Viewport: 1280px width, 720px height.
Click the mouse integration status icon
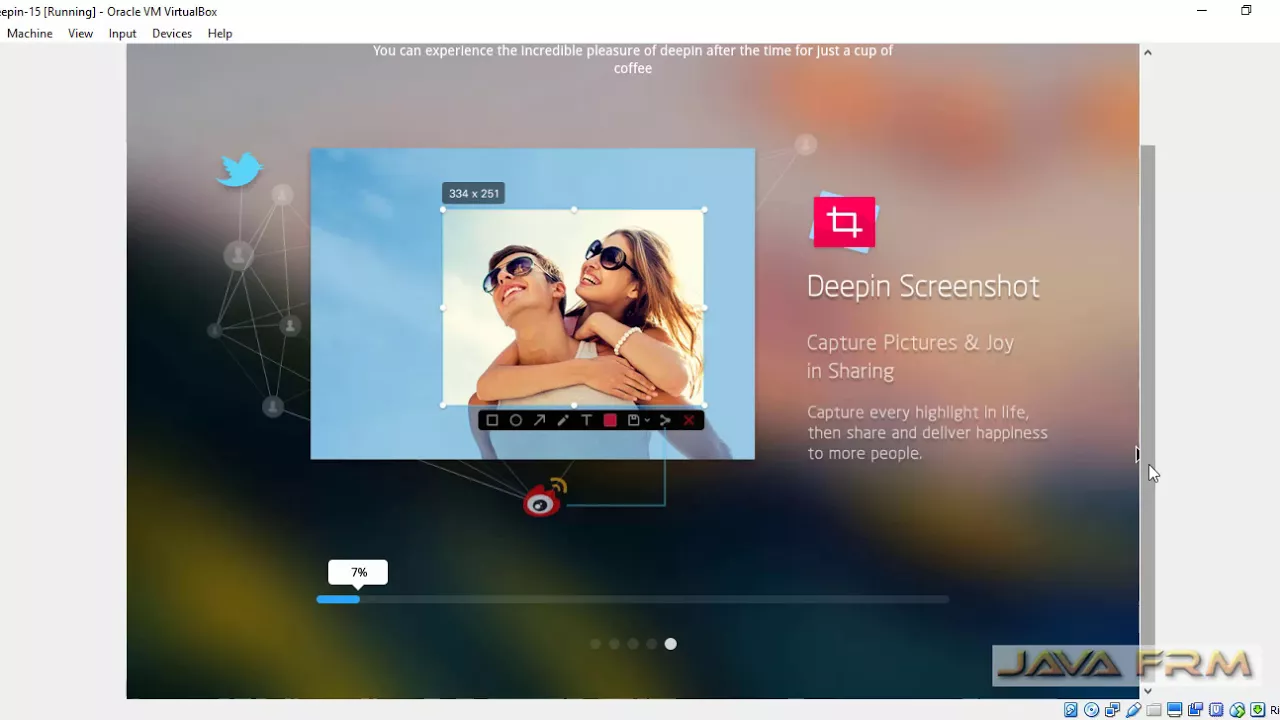point(1237,710)
